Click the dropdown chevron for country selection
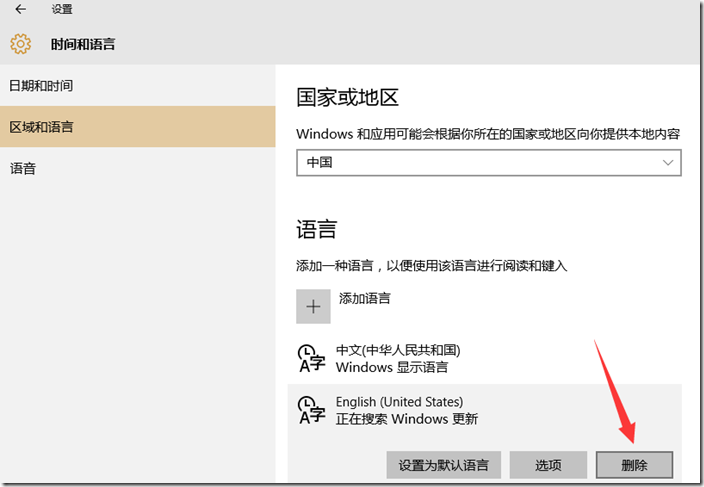The image size is (704, 487). pyautogui.click(x=668, y=162)
